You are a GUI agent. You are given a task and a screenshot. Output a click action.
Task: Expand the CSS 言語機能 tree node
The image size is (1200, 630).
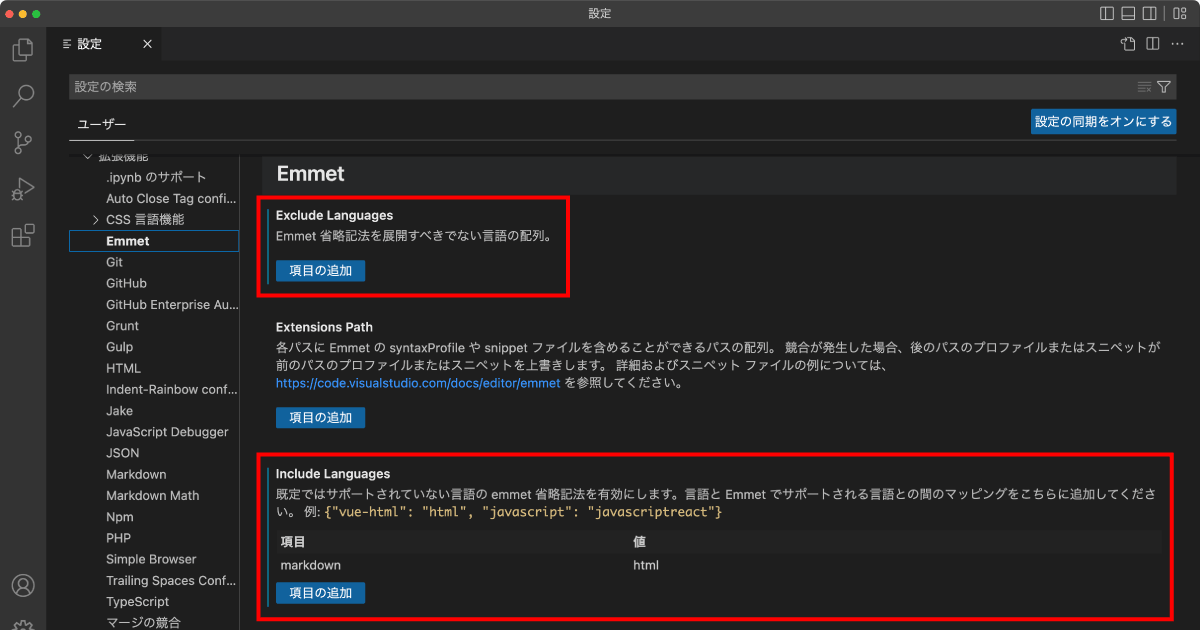pos(96,220)
